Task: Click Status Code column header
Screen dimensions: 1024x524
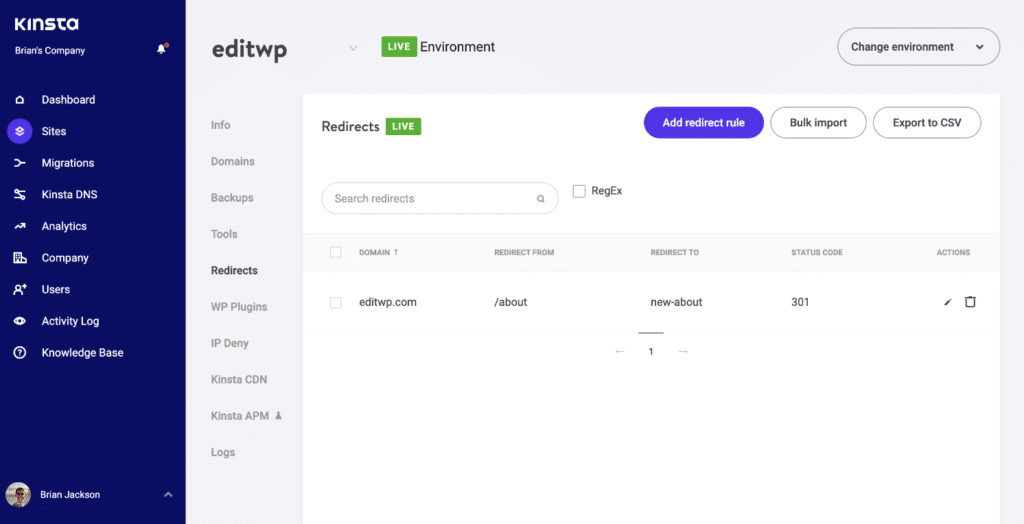Action: coord(817,252)
